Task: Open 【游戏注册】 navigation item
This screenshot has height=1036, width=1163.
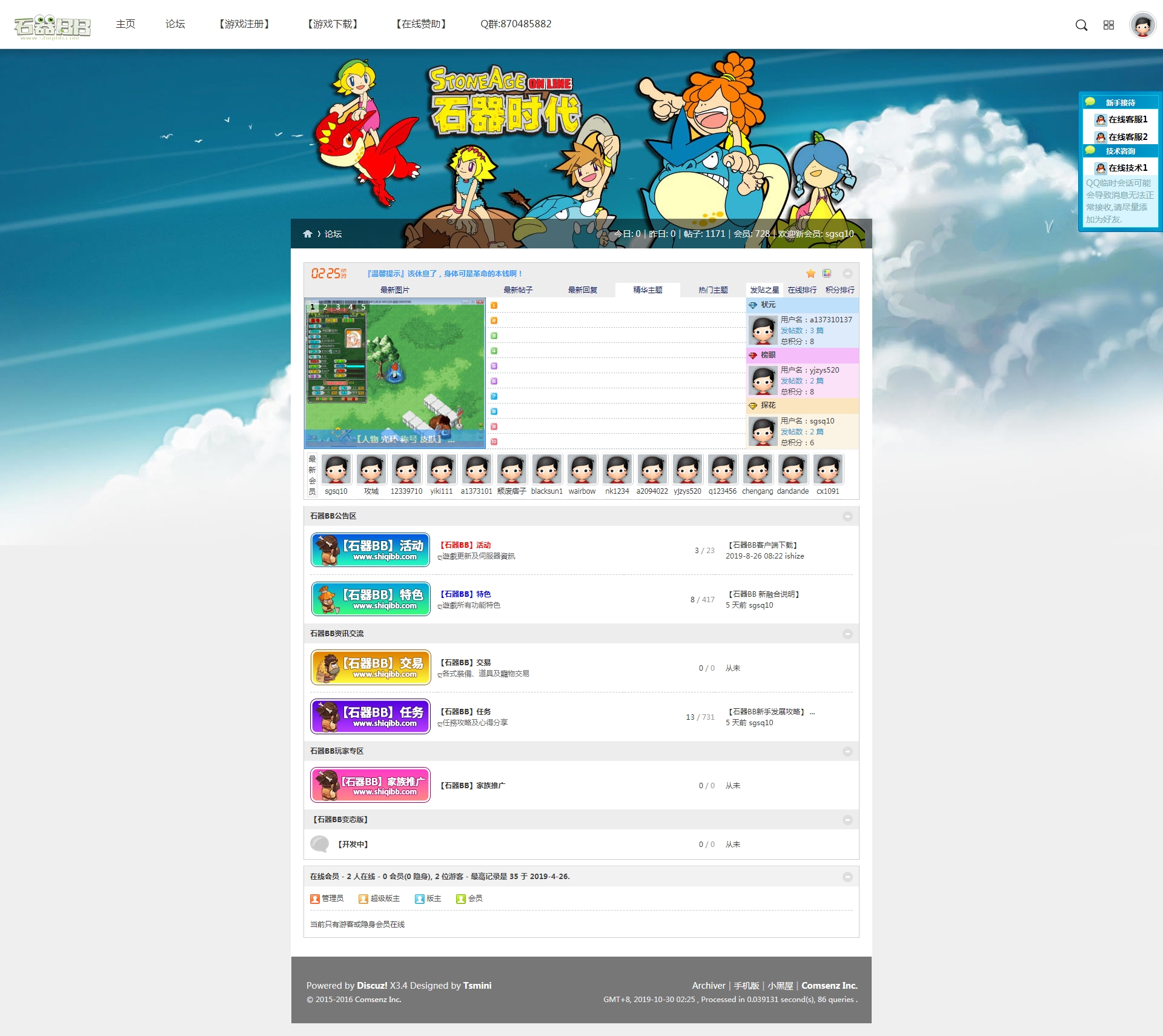Action: [x=244, y=24]
